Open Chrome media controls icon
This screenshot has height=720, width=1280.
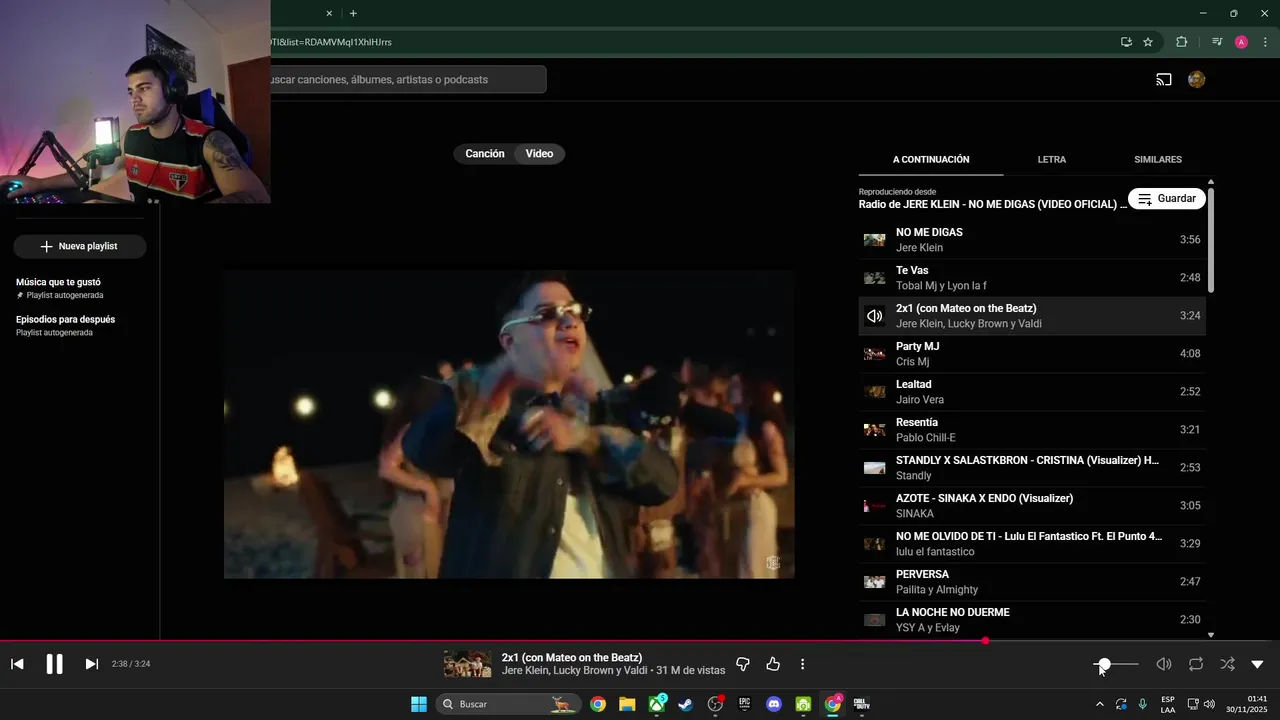pos(1217,42)
